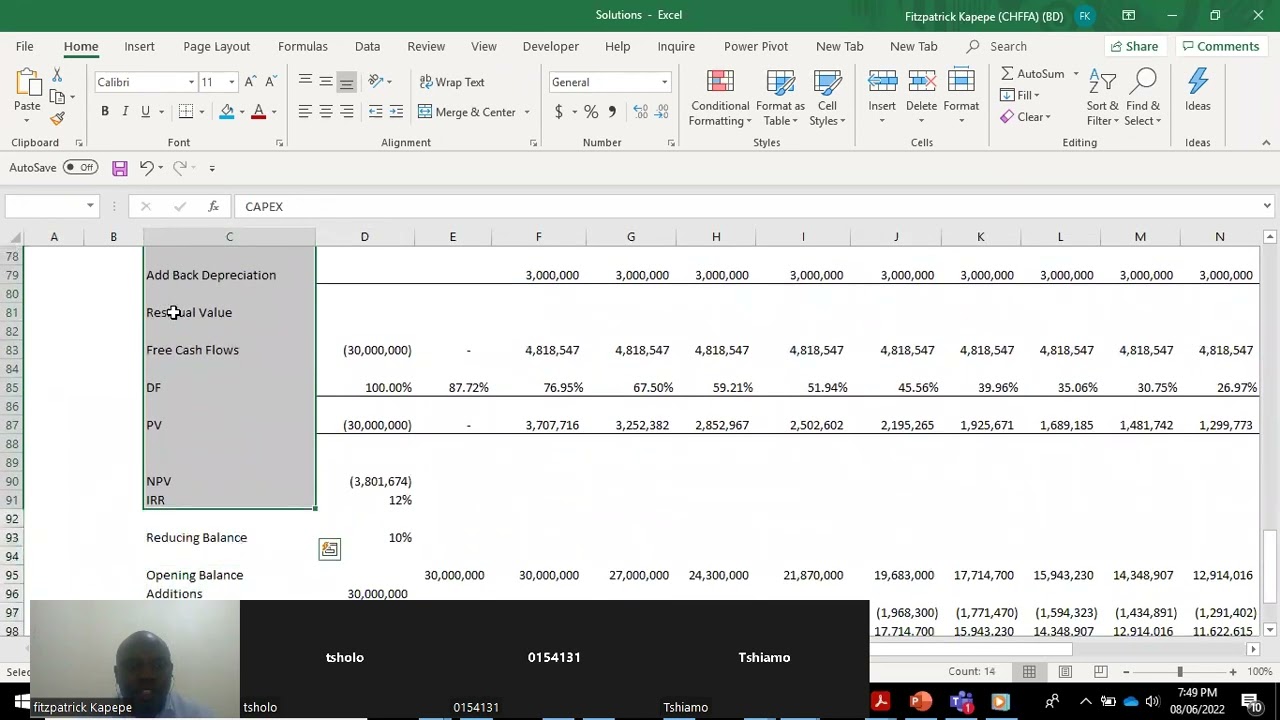
Task: Open the font size dropdown
Action: click(x=231, y=82)
